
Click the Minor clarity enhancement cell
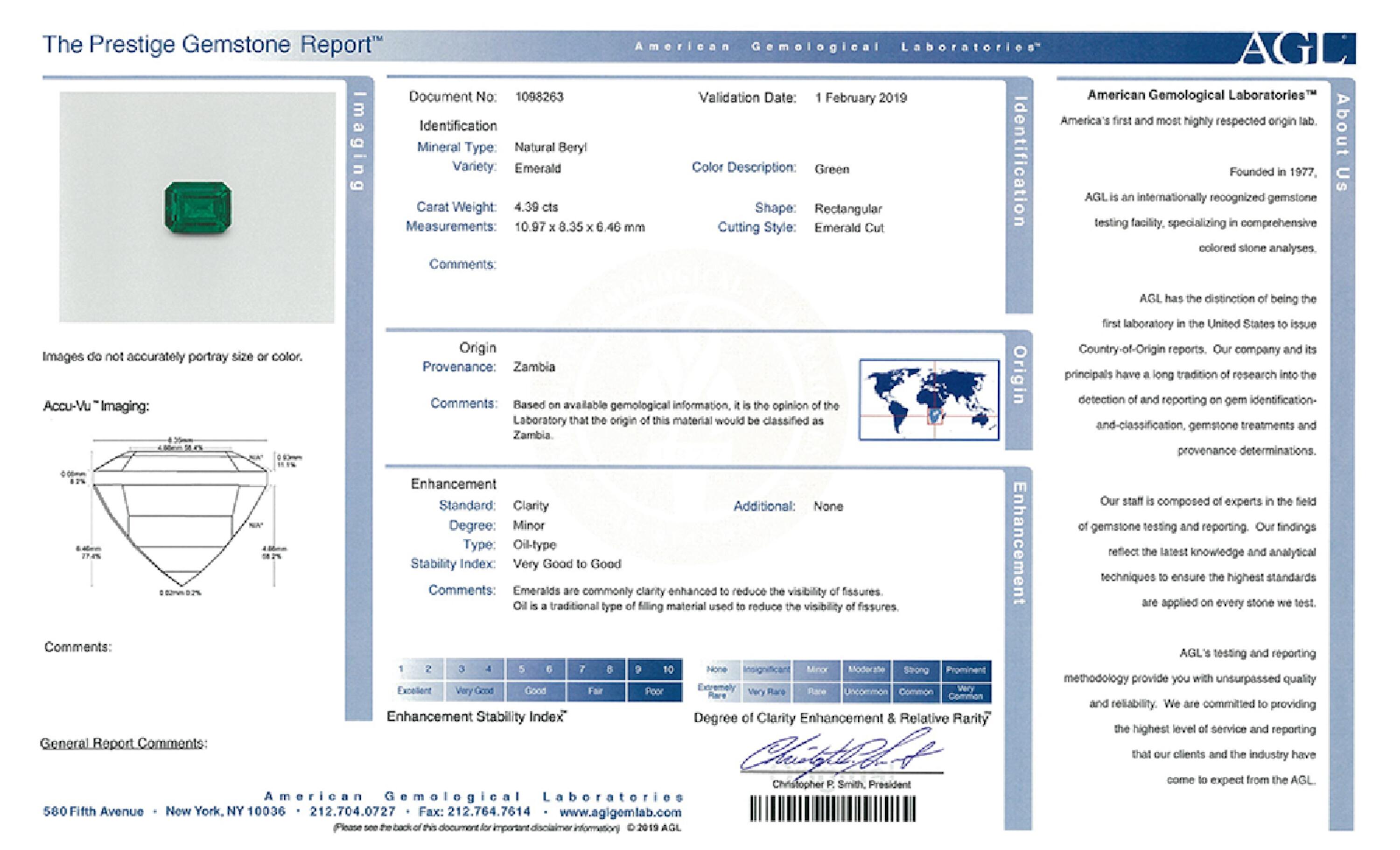(817, 669)
